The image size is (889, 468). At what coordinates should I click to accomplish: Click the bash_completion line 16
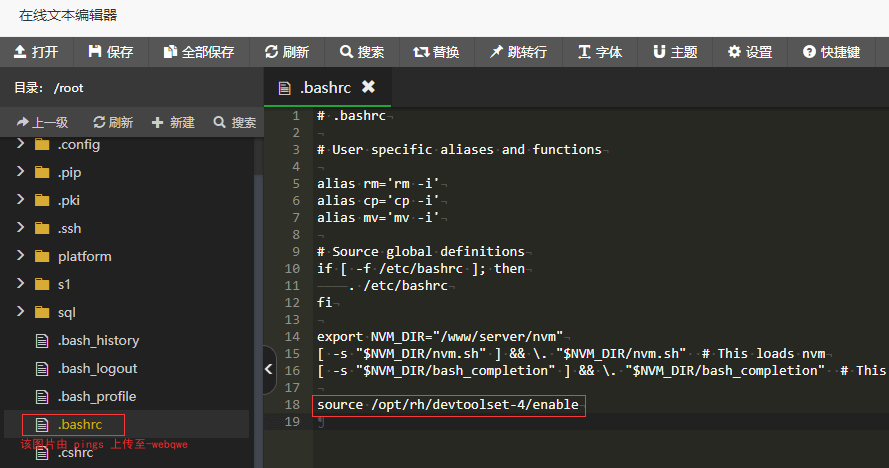click(x=601, y=370)
